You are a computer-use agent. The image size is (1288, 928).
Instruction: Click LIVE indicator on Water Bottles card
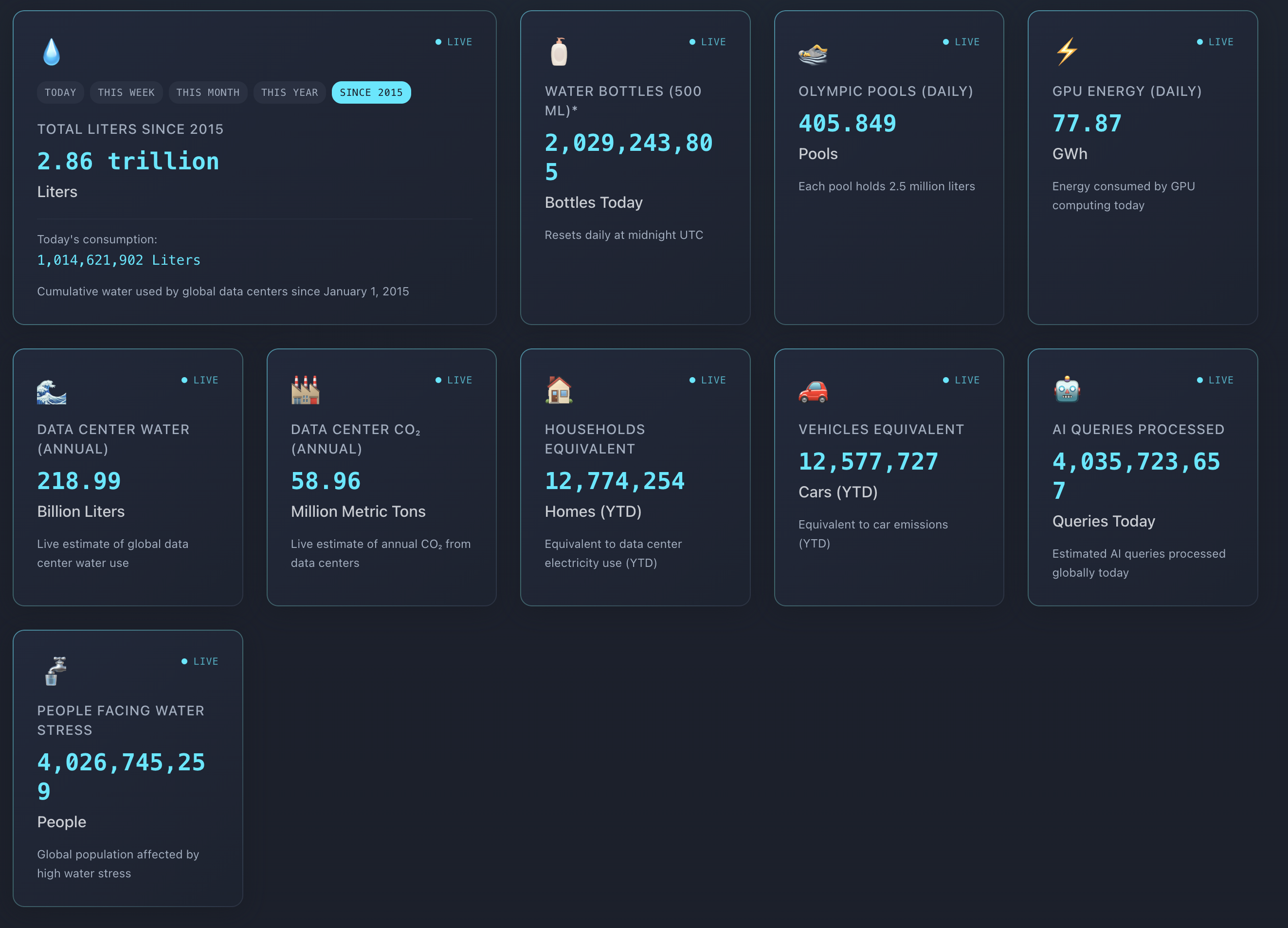tap(707, 42)
